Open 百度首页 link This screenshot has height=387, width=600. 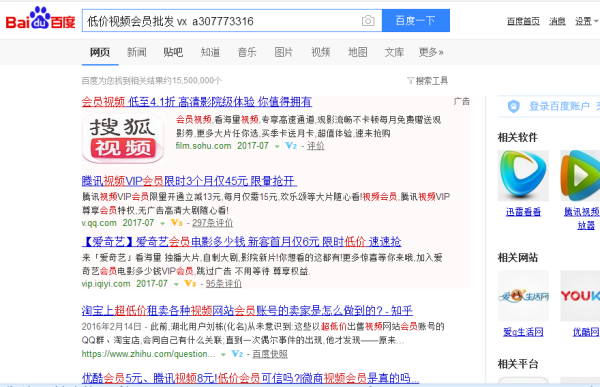click(523, 21)
